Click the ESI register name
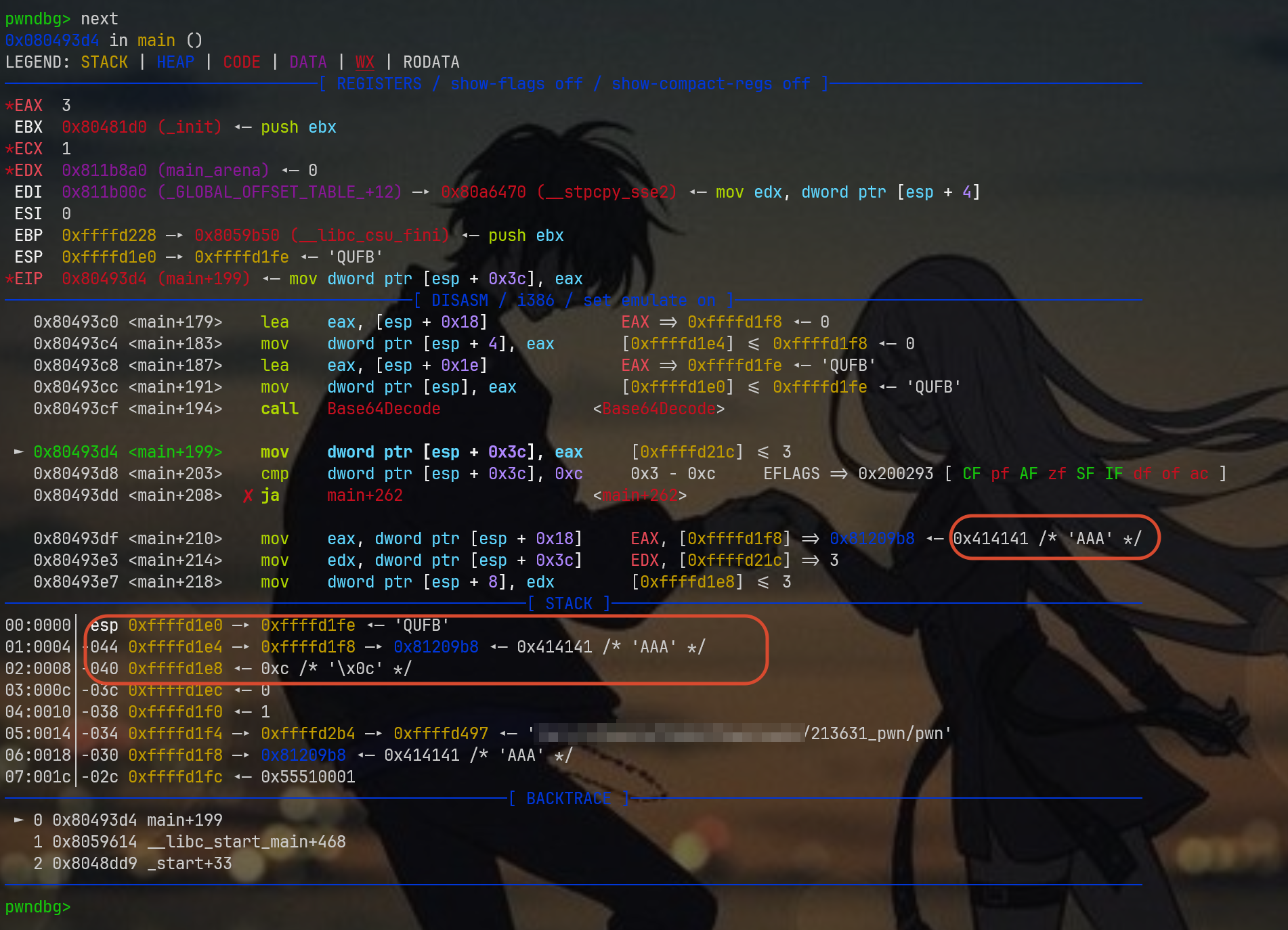 28,214
